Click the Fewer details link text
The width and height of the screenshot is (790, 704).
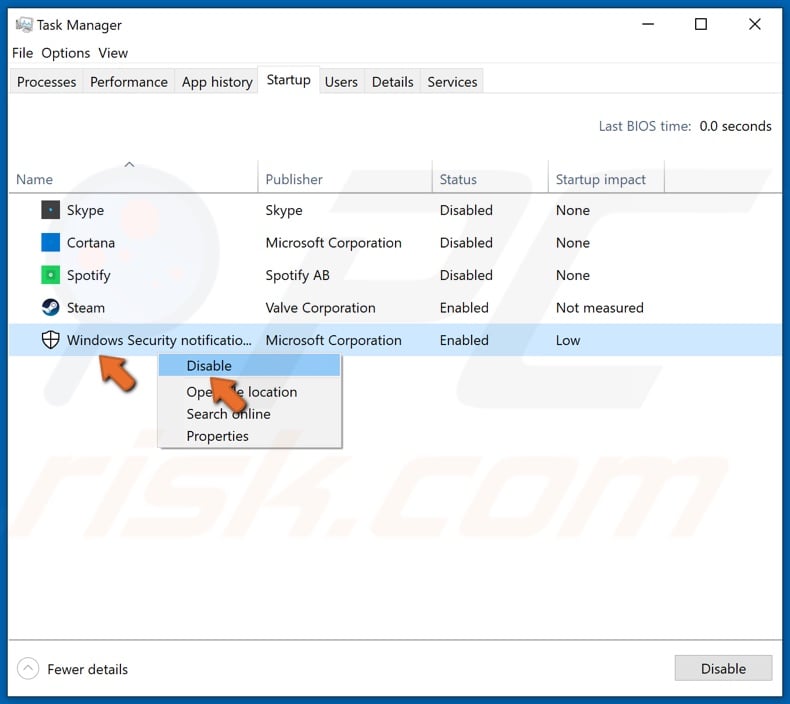click(88, 669)
